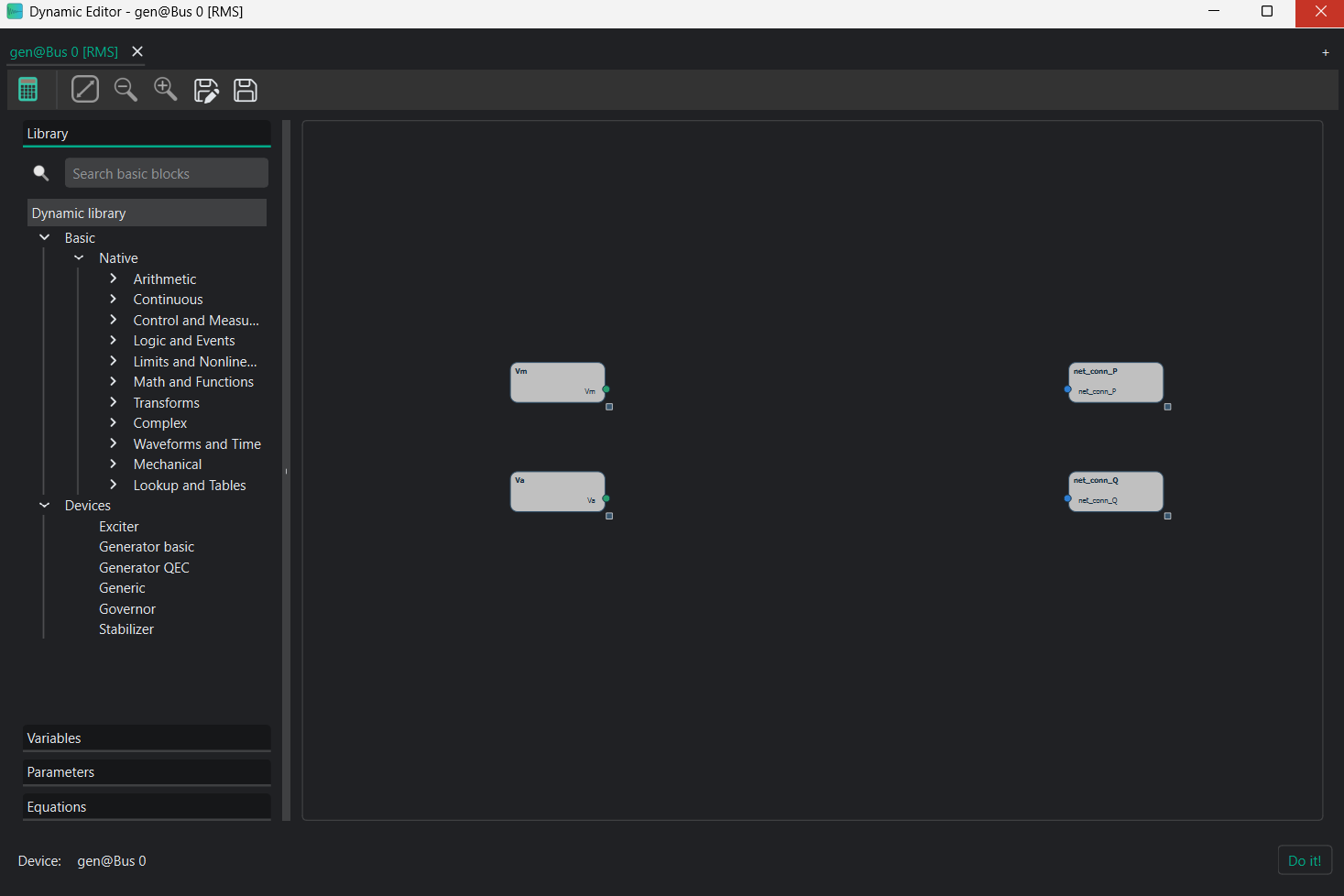
Task: Click the plus icon to add a tab
Action: click(1325, 52)
